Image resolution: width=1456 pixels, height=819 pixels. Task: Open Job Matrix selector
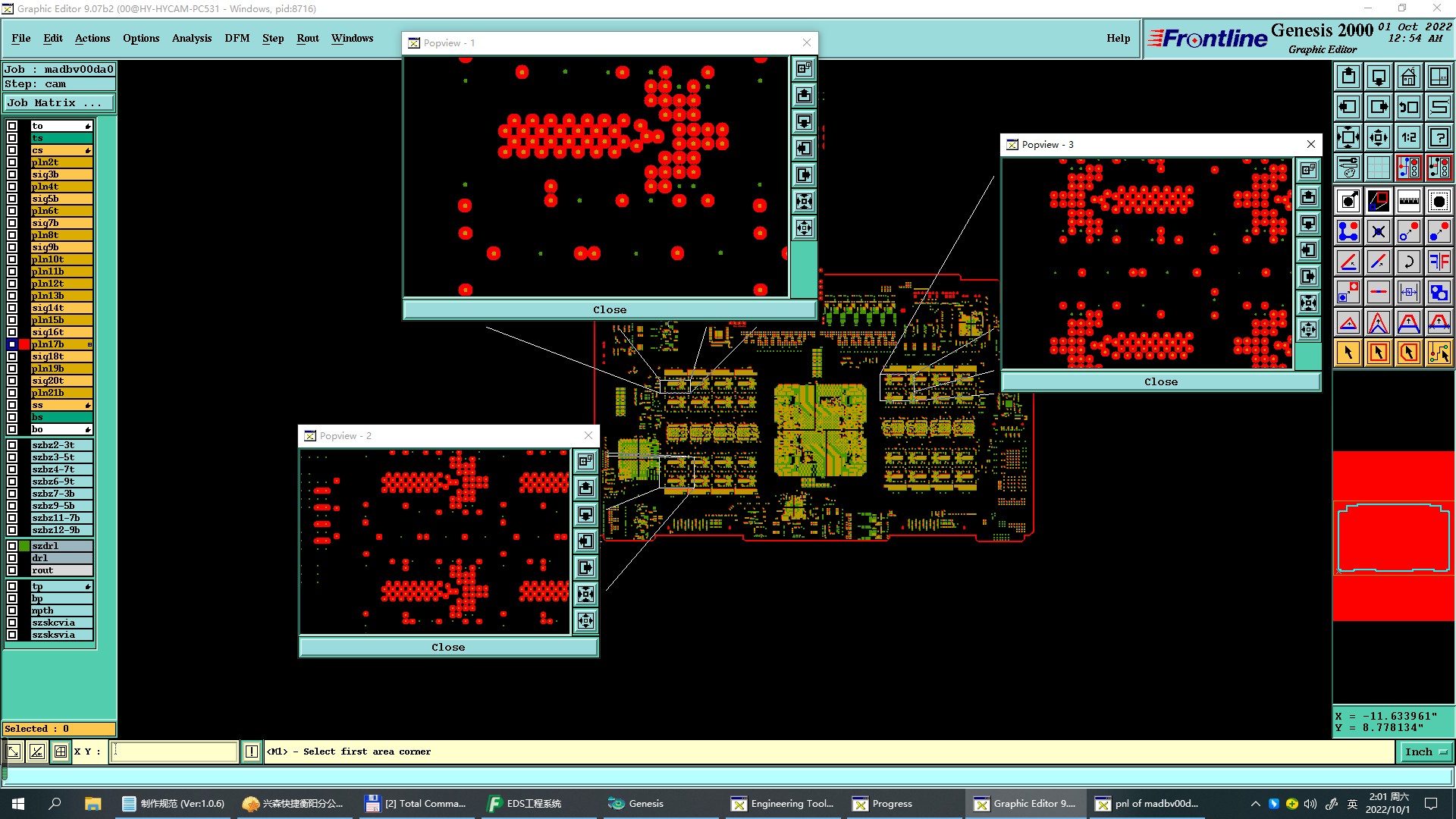click(x=59, y=102)
